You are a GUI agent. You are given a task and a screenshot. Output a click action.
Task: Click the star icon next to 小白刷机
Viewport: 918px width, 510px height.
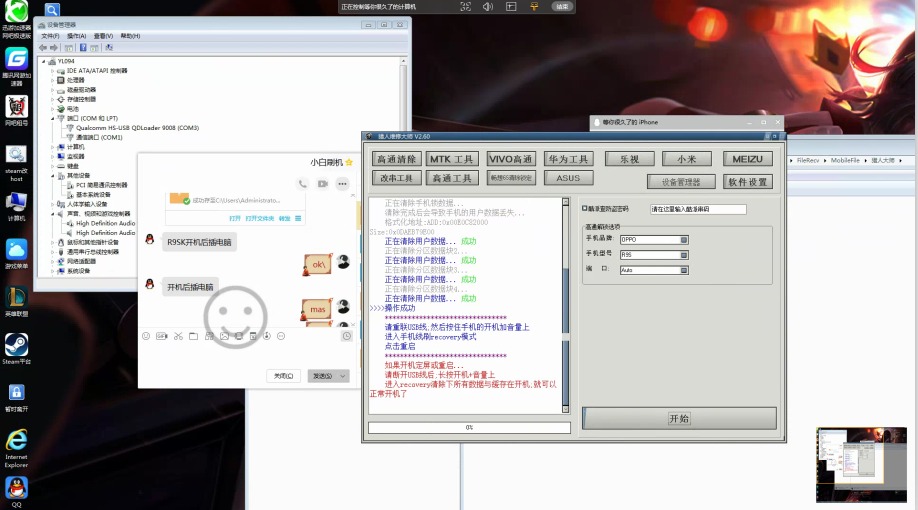point(350,162)
